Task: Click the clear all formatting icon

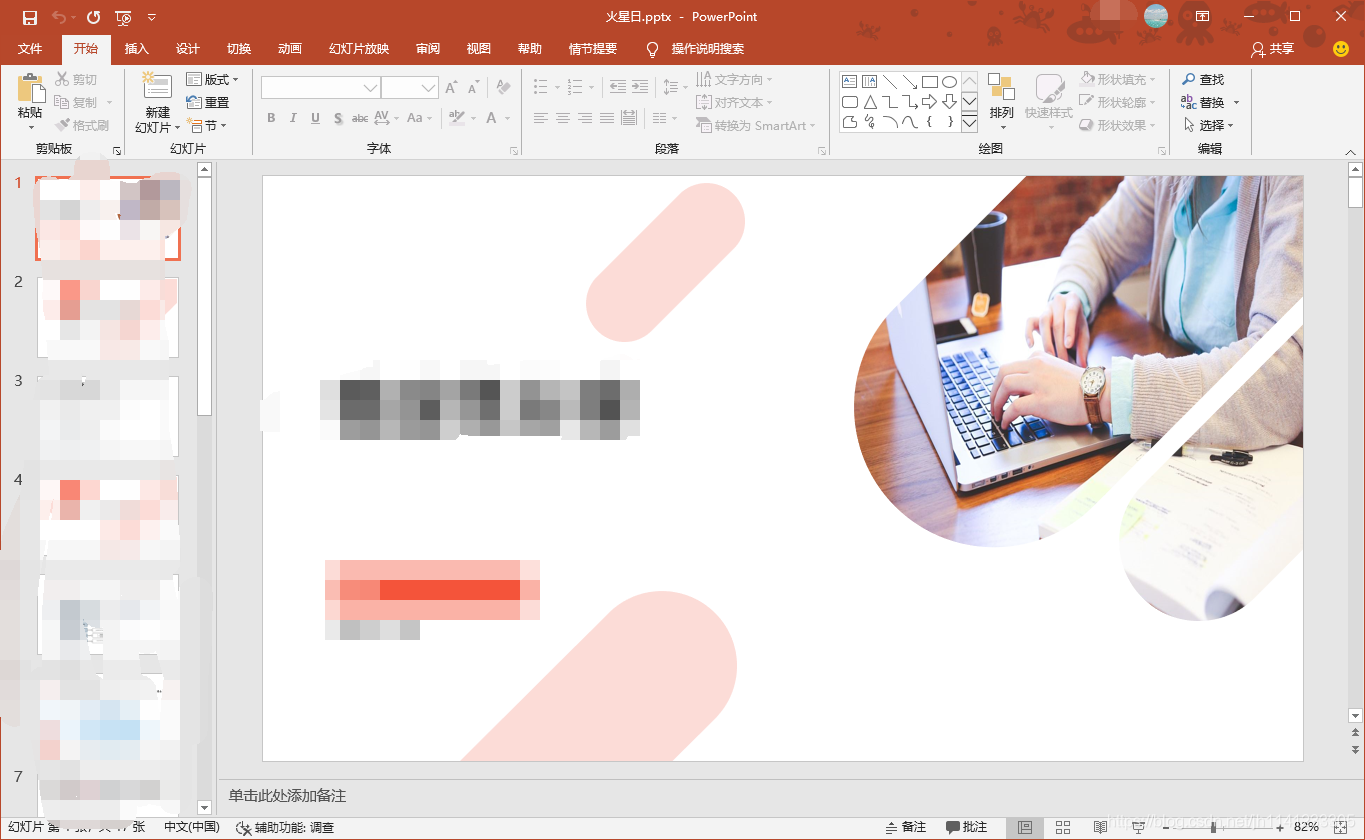Action: click(503, 88)
